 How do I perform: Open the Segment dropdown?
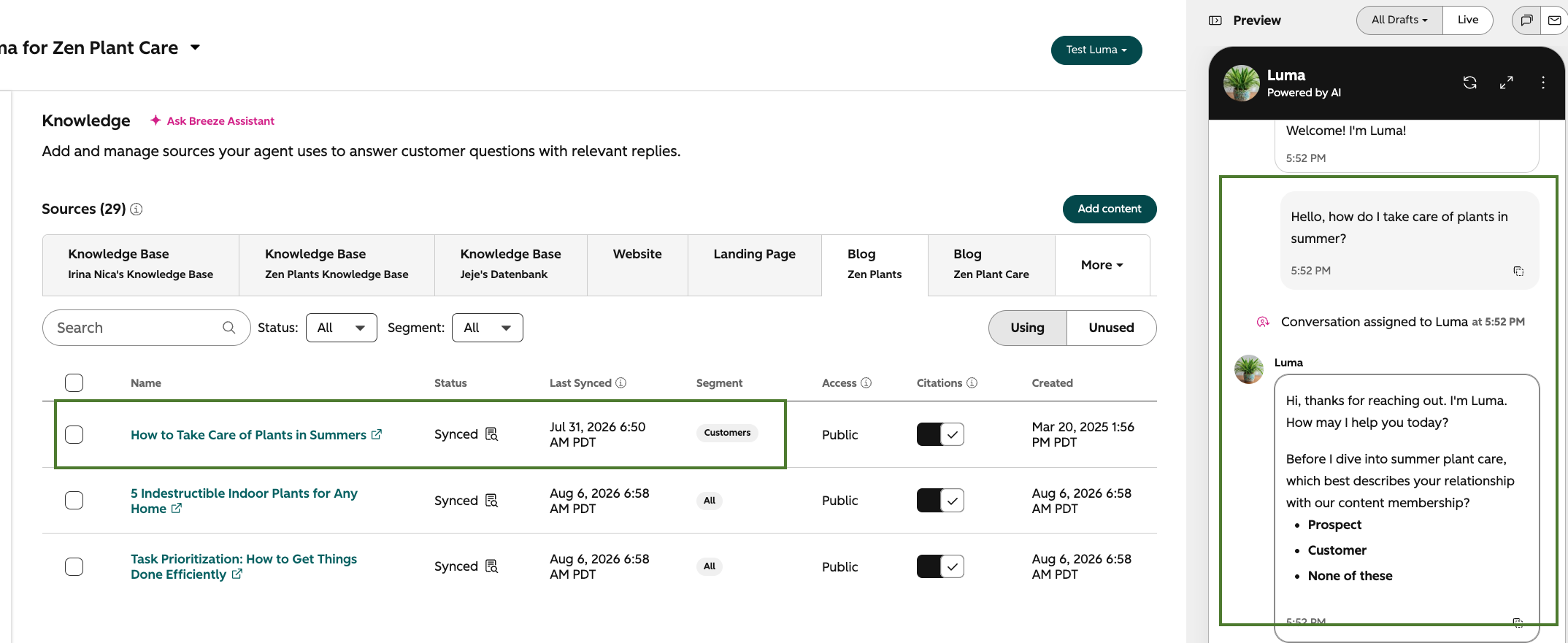click(488, 328)
